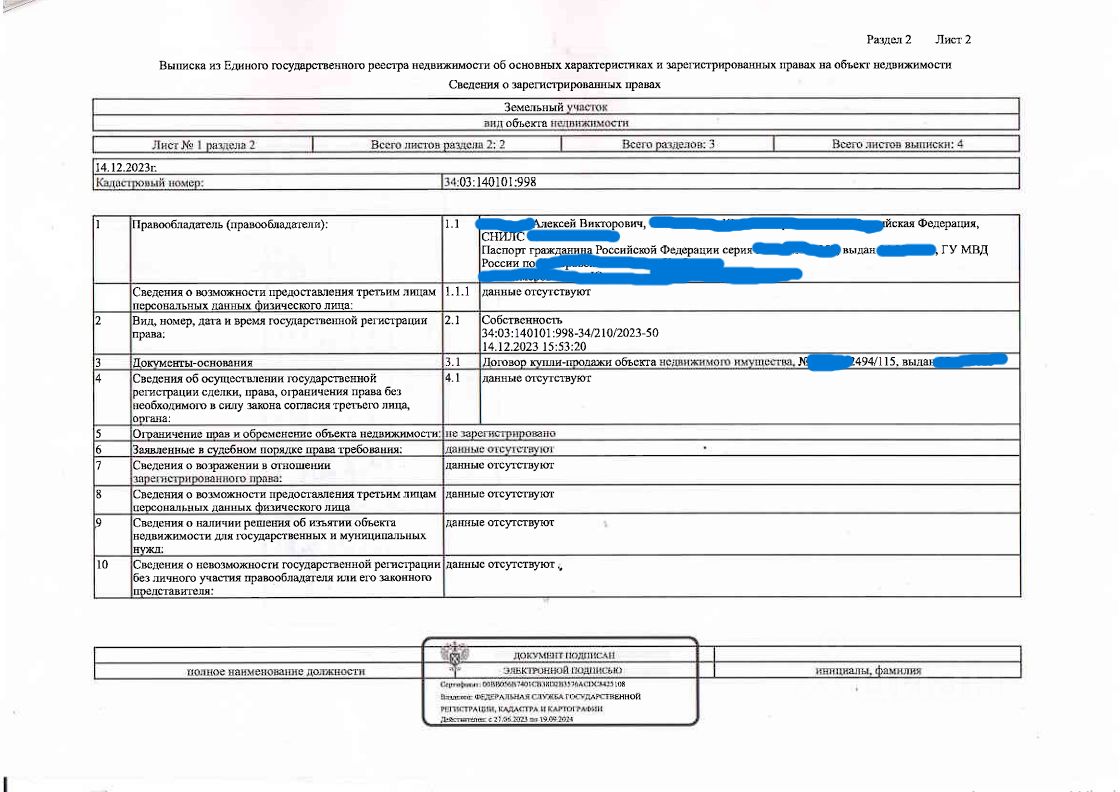The image size is (1120, 792).
Task: Click the registration number "34:03:140101:998-34/210/2023-50"
Action: coord(570,334)
